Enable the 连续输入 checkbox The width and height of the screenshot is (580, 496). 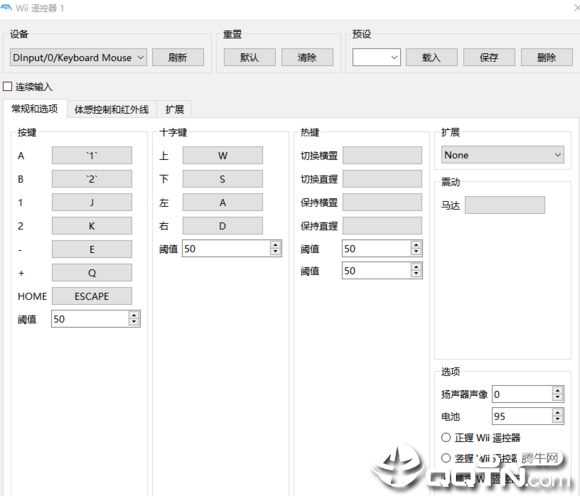pyautogui.click(x=7, y=87)
